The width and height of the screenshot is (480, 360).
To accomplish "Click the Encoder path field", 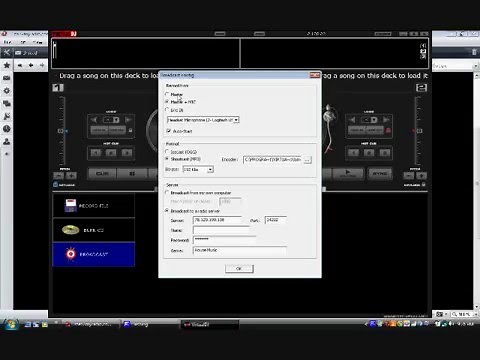I will [x=273, y=160].
